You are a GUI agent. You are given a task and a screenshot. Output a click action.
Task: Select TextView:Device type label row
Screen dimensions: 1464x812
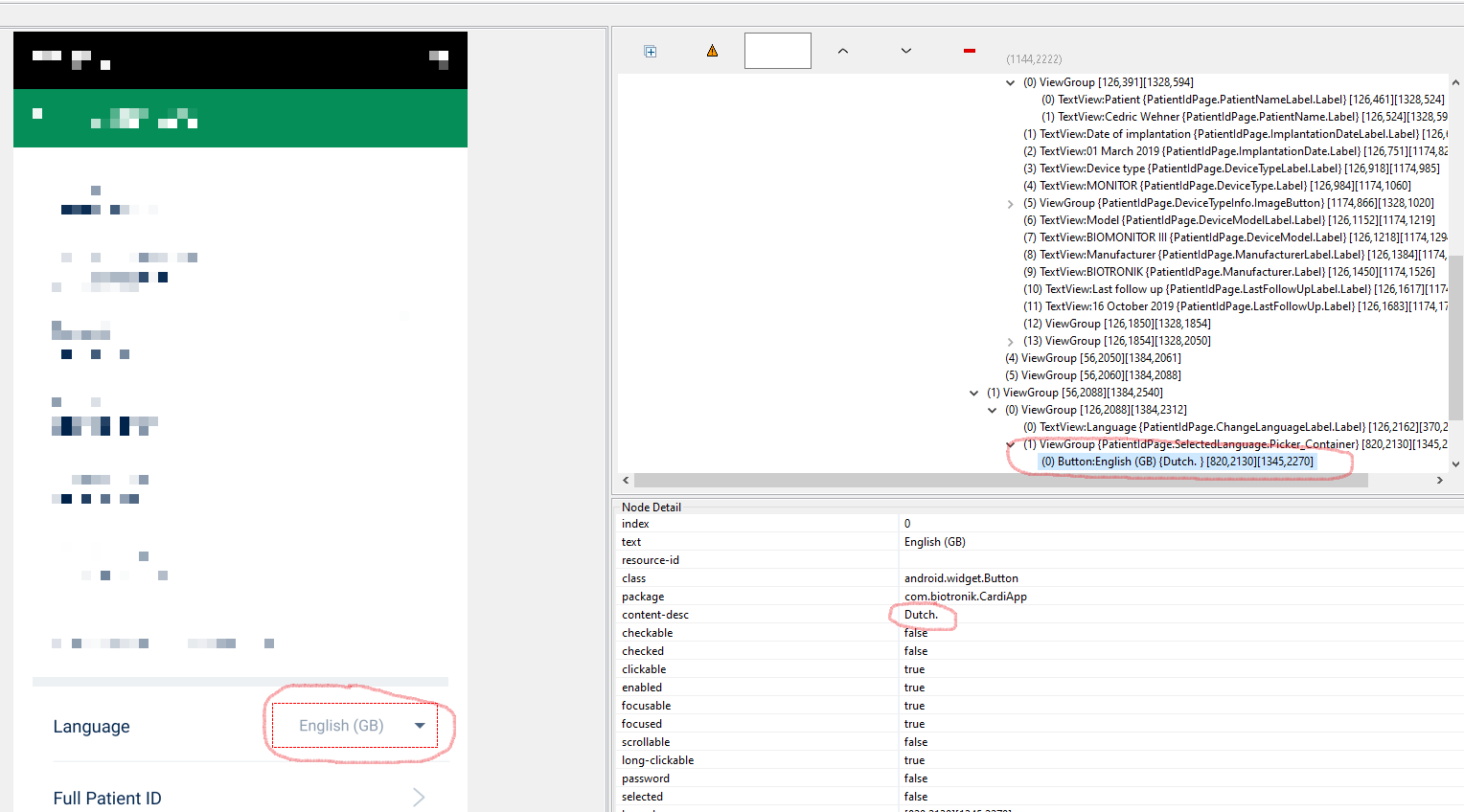tap(1231, 169)
